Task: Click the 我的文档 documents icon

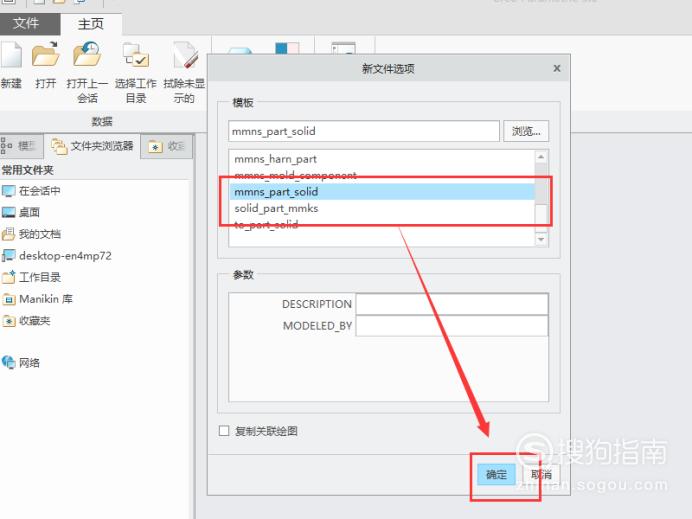Action: [x=8, y=234]
